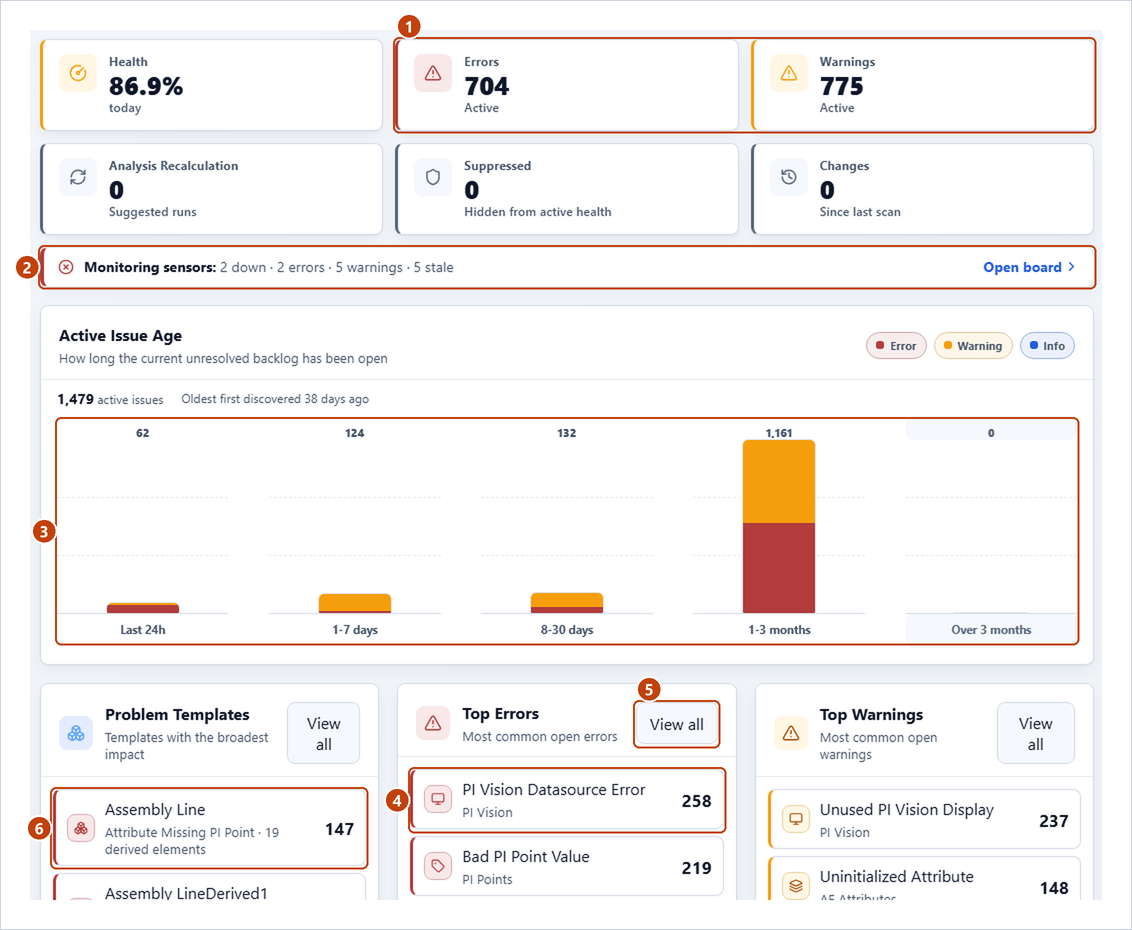Click the Uninitialized Attribute layers icon
The width and height of the screenshot is (1132, 930).
[x=796, y=885]
